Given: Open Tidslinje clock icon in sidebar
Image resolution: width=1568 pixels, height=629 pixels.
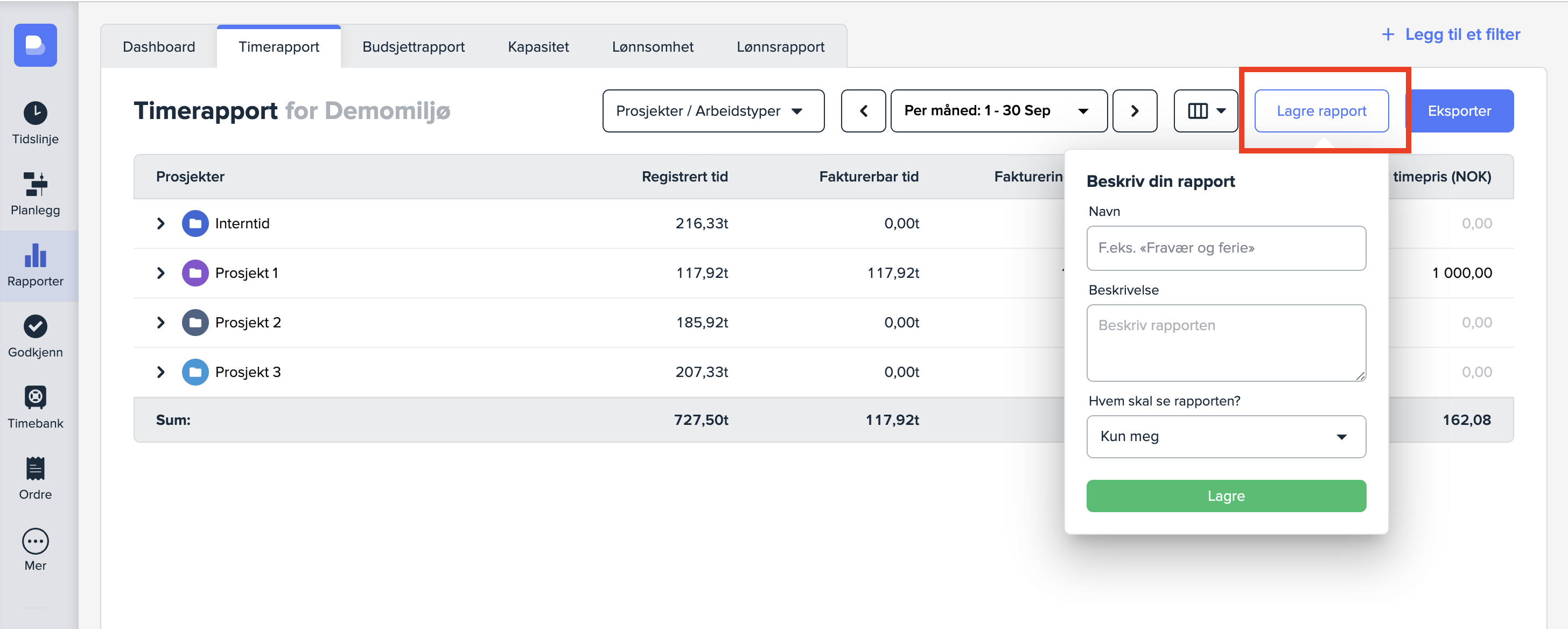Looking at the screenshot, I should [x=36, y=113].
